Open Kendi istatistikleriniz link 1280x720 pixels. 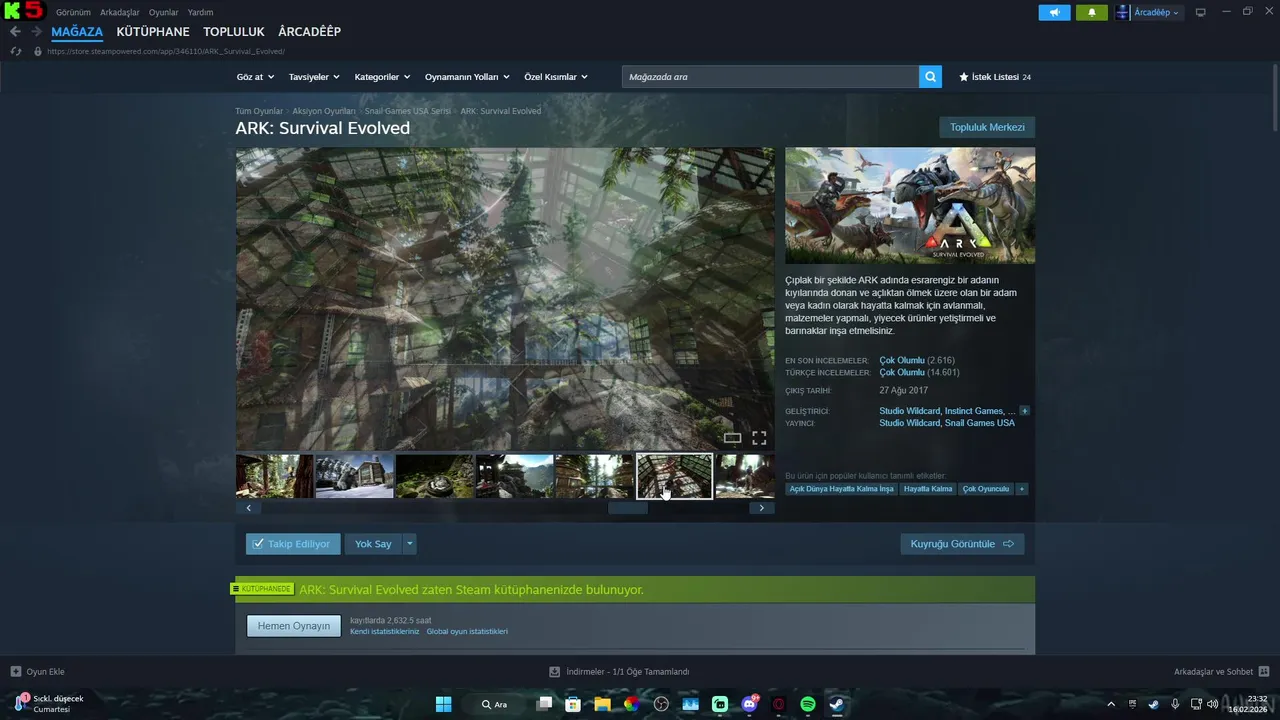coord(385,632)
